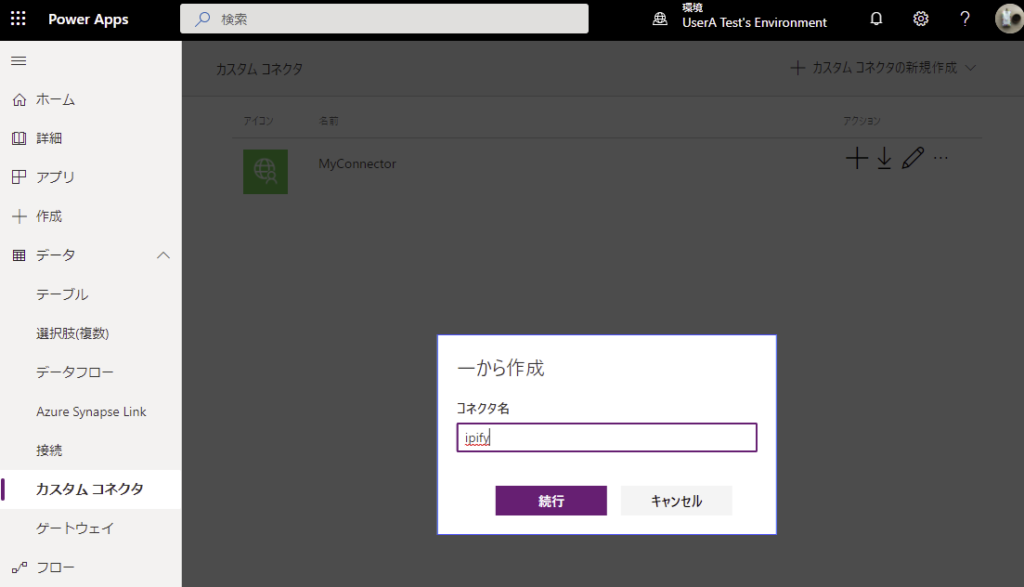
Task: Click the plus icon beside 作成
Action: 20,216
